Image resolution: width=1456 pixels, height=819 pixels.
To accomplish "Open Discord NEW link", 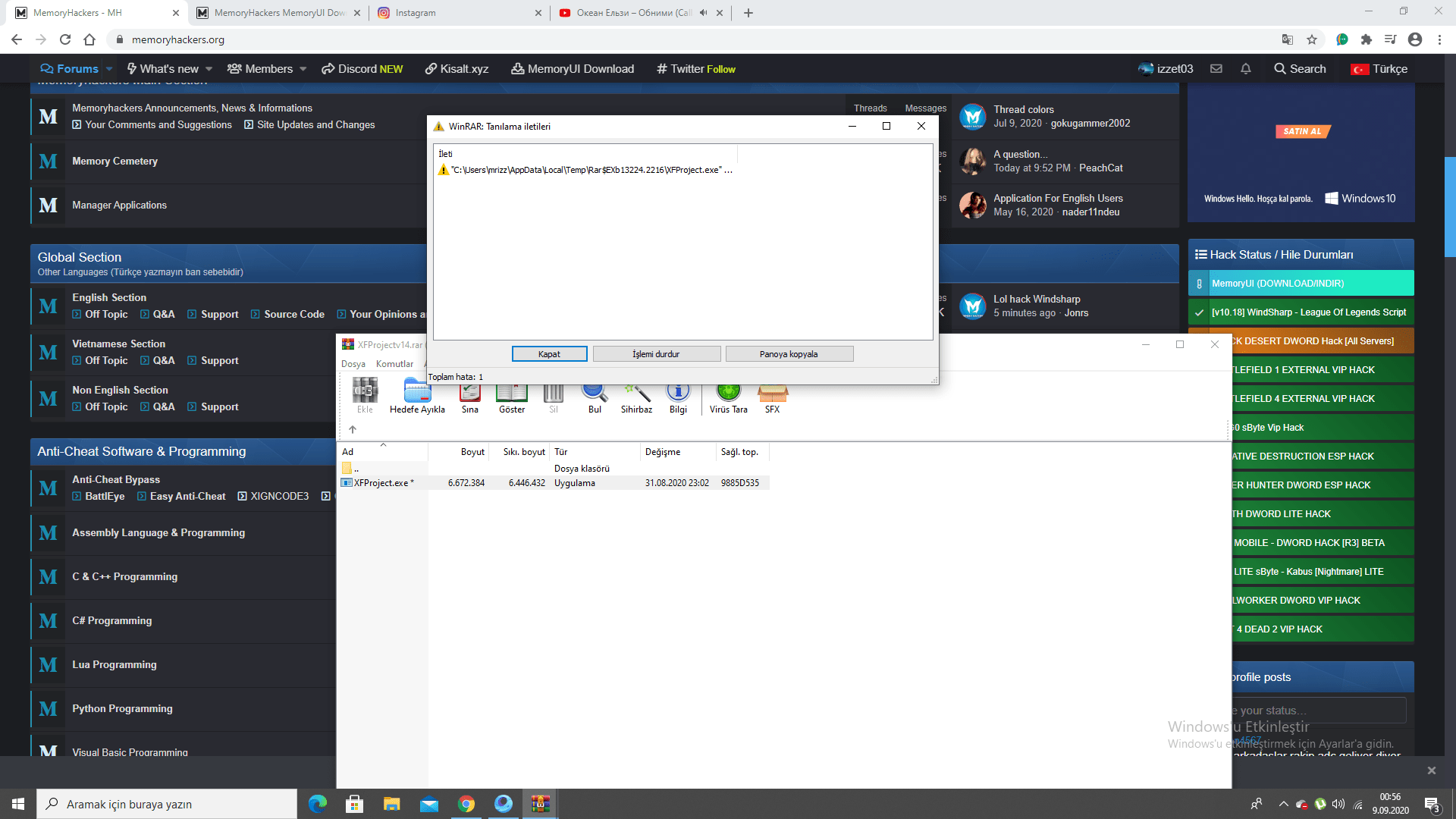I will 362,69.
